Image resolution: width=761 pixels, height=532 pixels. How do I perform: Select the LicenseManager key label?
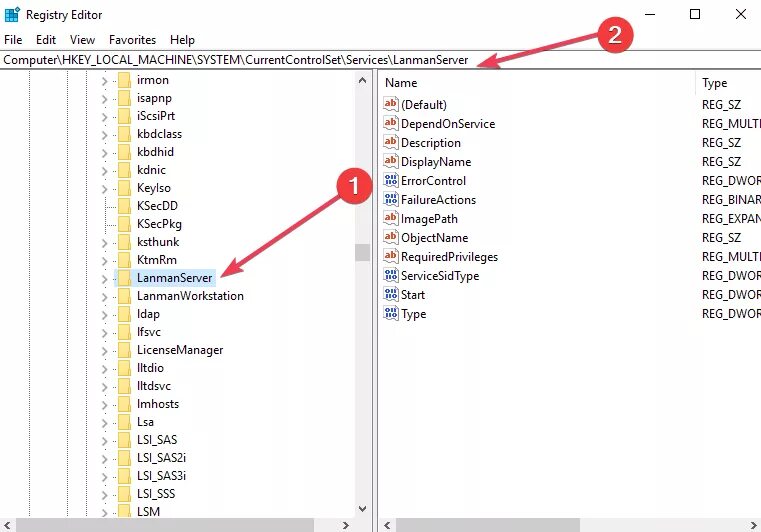coord(180,350)
